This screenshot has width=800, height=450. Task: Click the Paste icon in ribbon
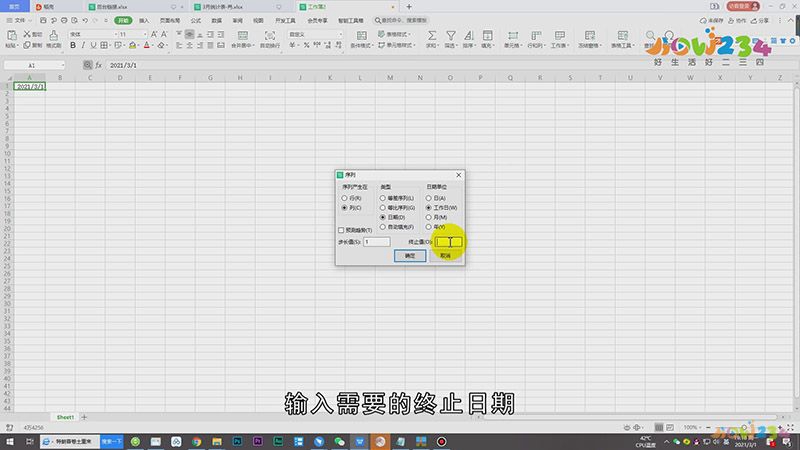(x=11, y=35)
